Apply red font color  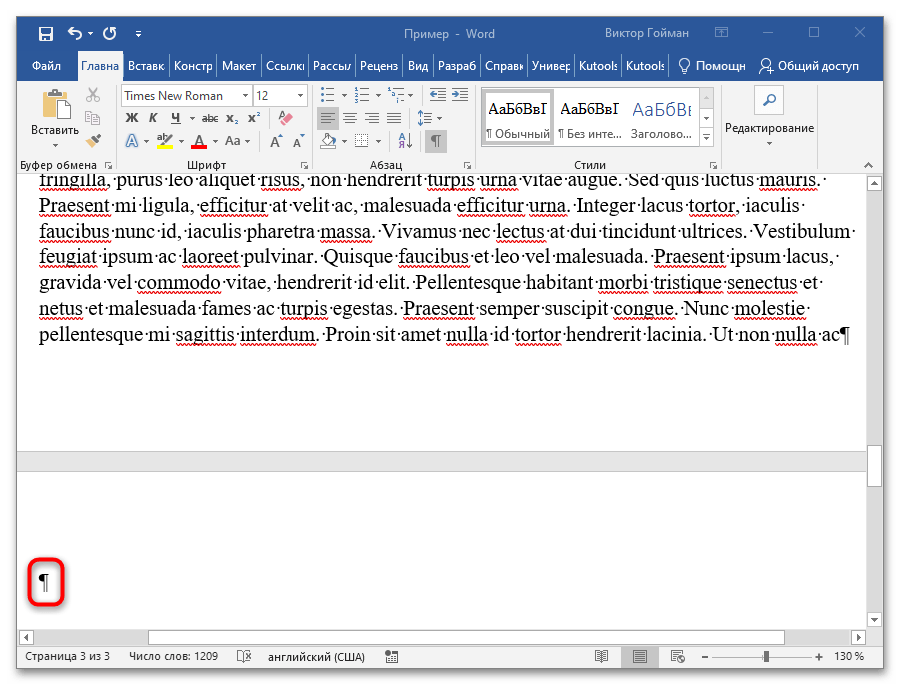[x=199, y=141]
